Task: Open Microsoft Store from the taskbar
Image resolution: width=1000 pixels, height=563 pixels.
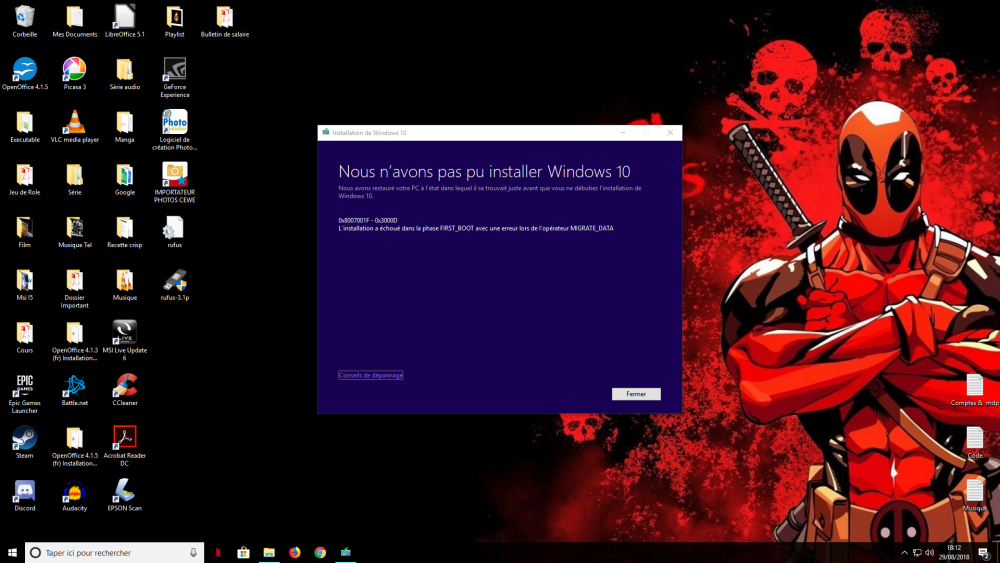Action: (x=244, y=553)
